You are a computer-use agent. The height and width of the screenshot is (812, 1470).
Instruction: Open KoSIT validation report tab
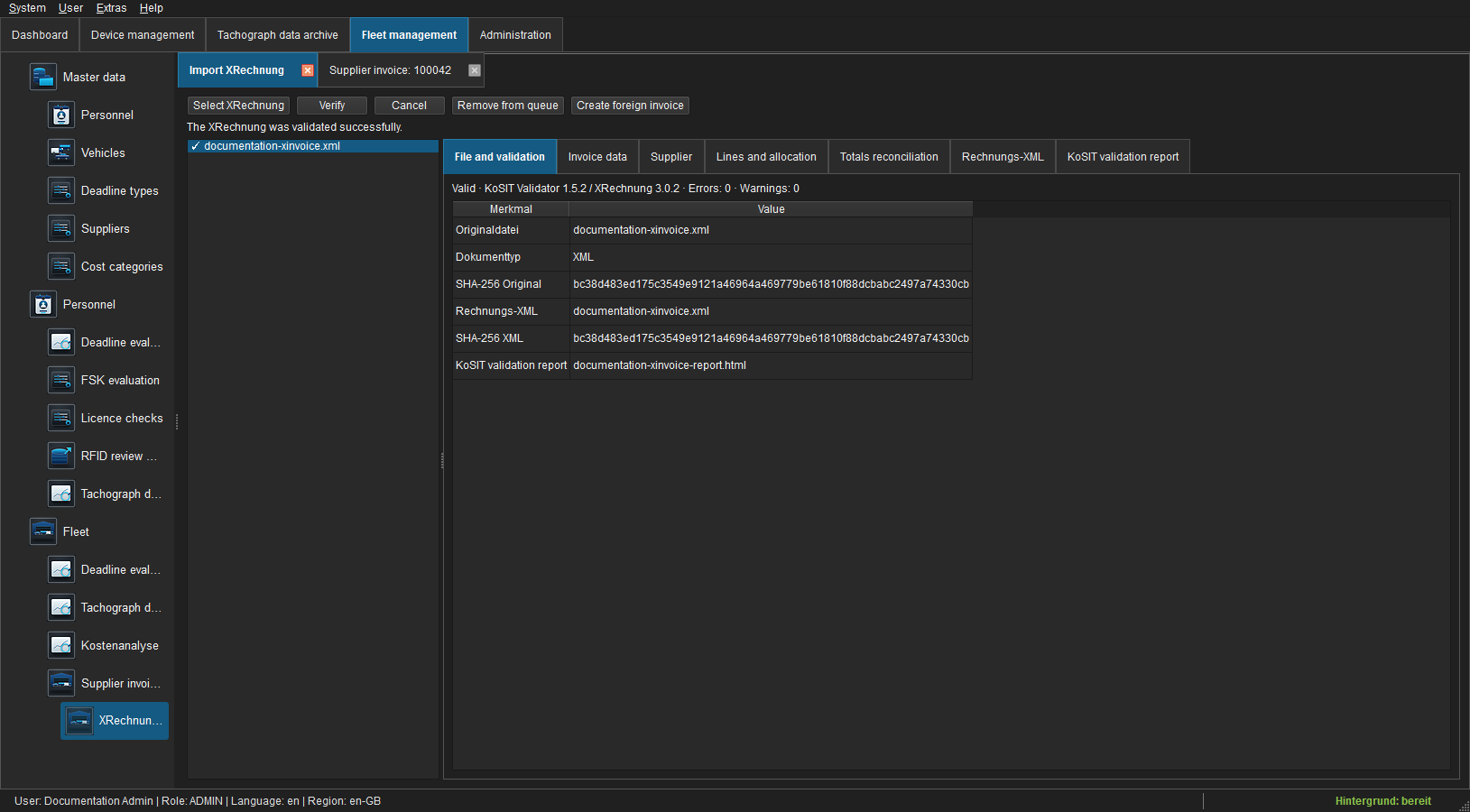click(x=1123, y=157)
